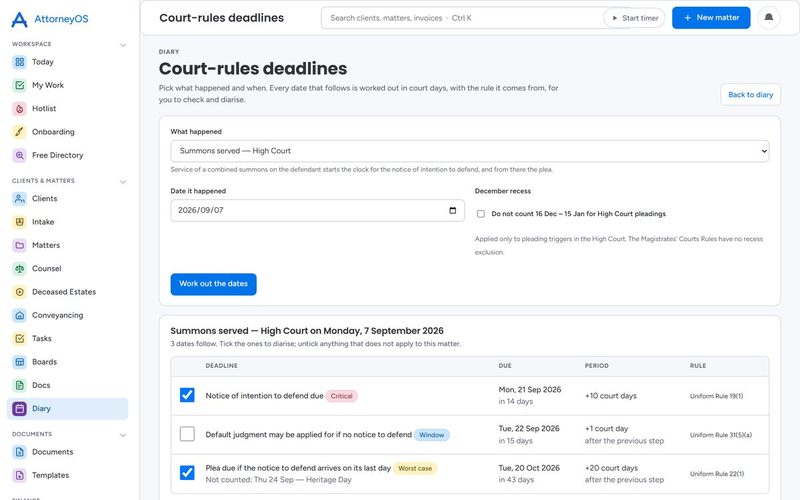This screenshot has height=500, width=800.
Task: Go to Today in sidebar
Action: click(x=67, y=62)
